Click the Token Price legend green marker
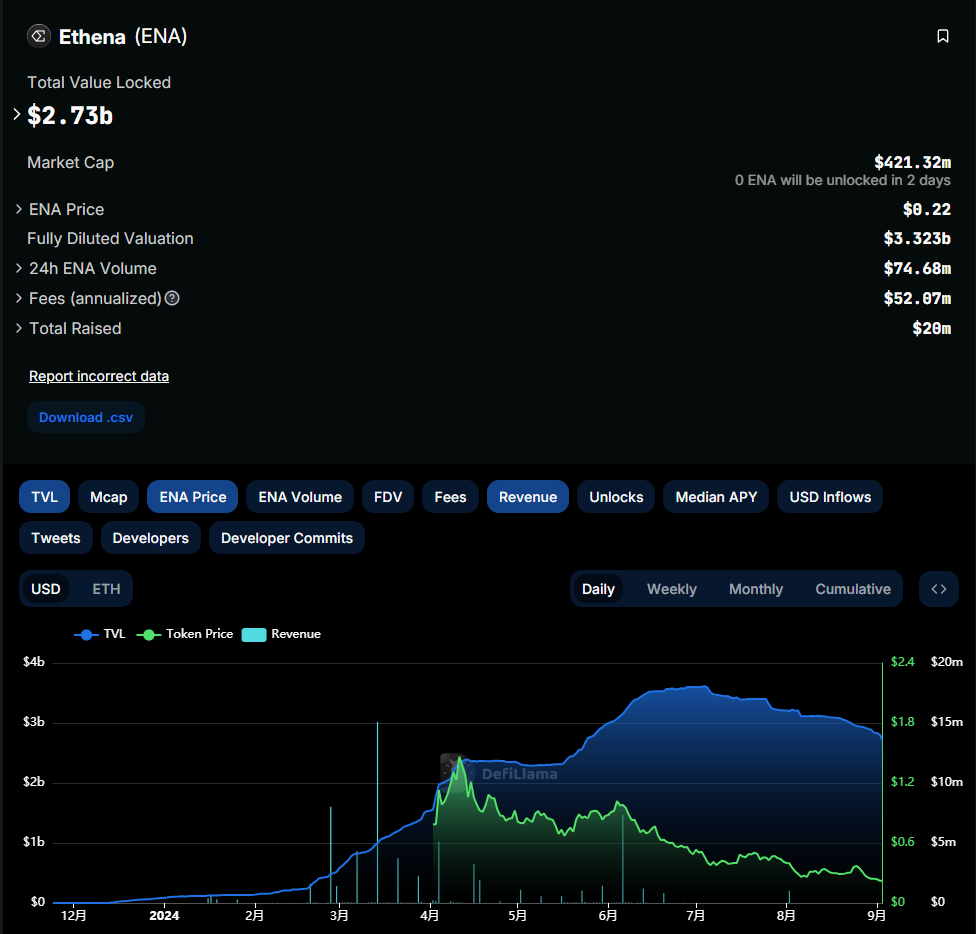Screen dimensions: 976x934 tap(150, 634)
